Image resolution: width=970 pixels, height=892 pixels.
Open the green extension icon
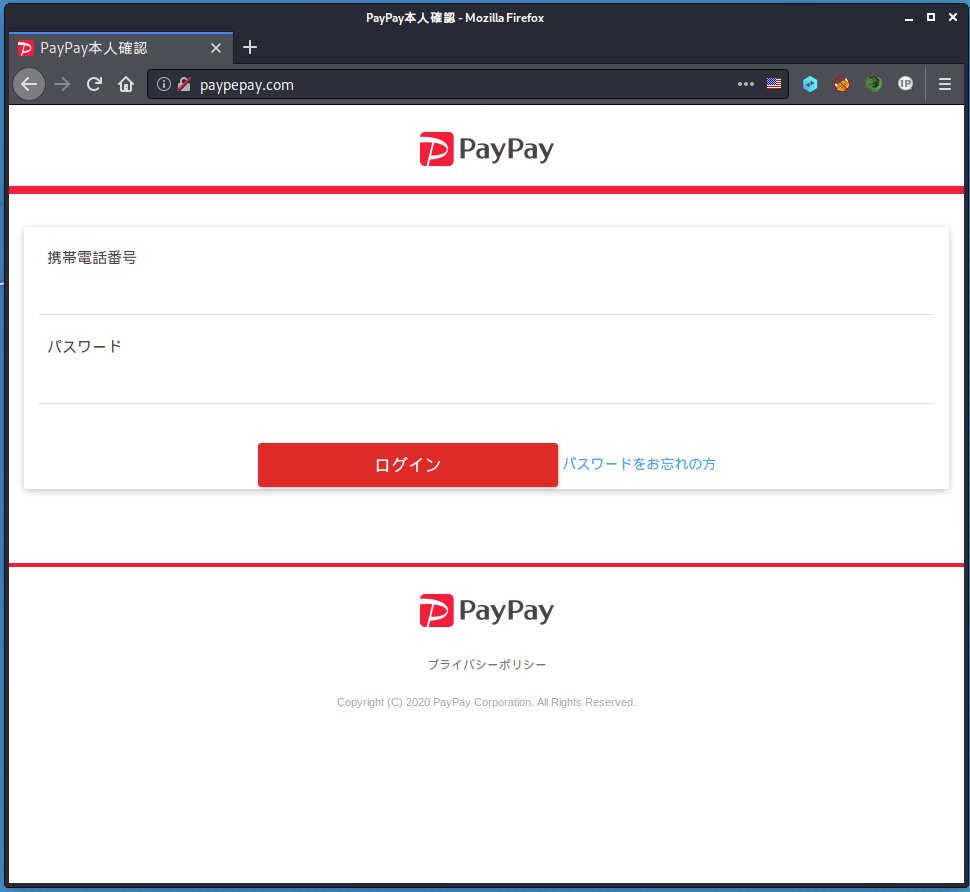873,84
